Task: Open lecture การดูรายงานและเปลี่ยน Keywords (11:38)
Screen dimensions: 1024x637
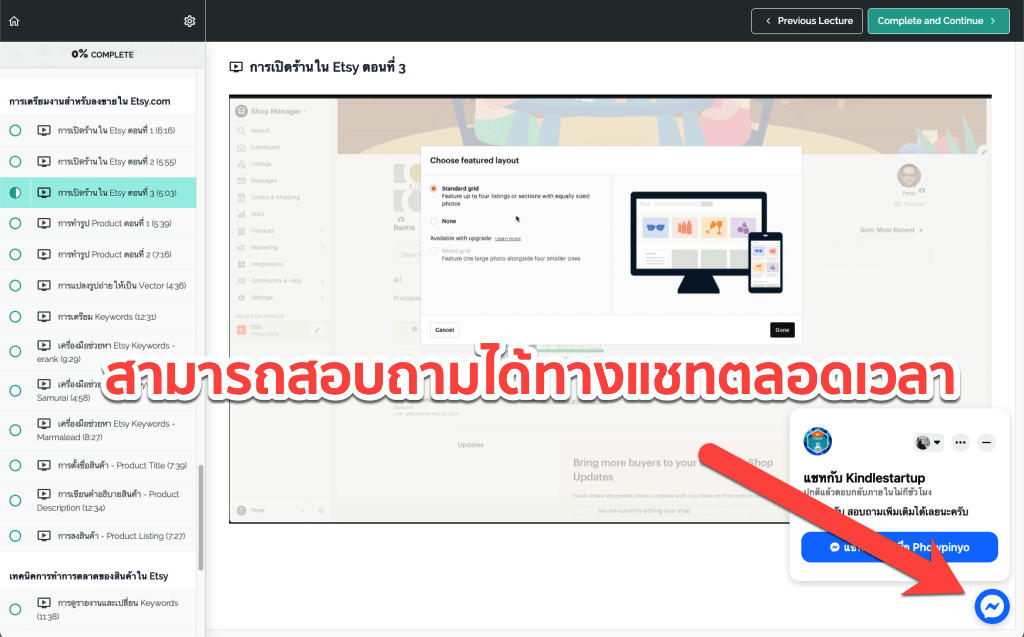Action: pos(98,609)
